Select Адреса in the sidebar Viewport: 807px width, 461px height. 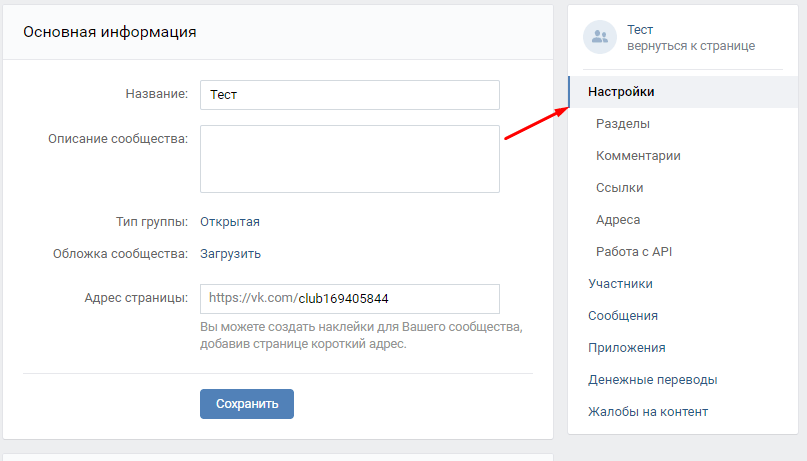(618, 220)
